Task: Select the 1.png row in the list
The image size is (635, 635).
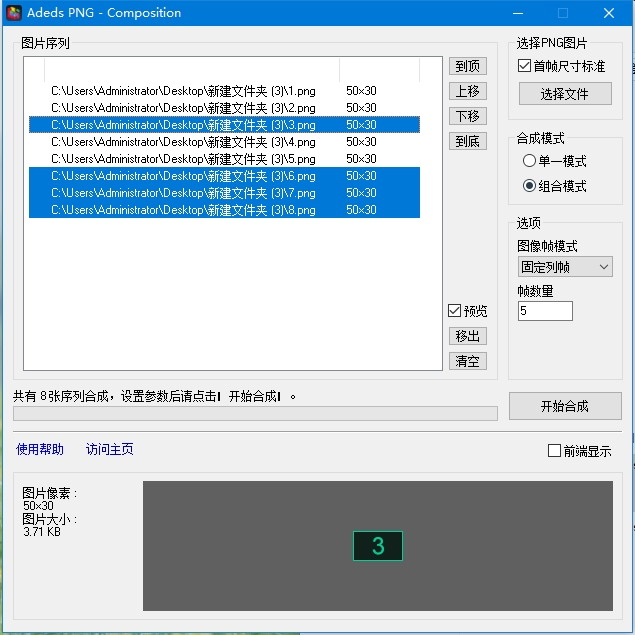Action: coord(224,91)
